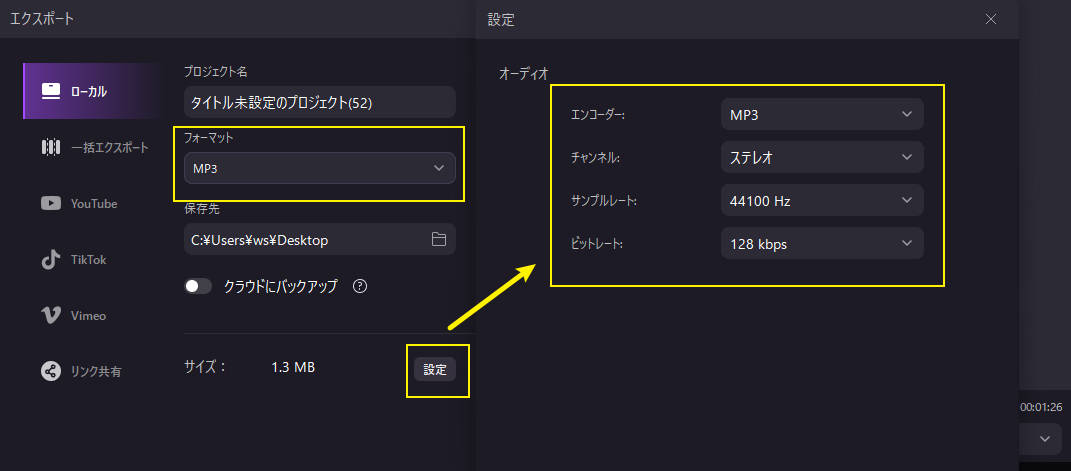
Task: Open the エンコーダー MP3 dropdown
Action: 822,115
